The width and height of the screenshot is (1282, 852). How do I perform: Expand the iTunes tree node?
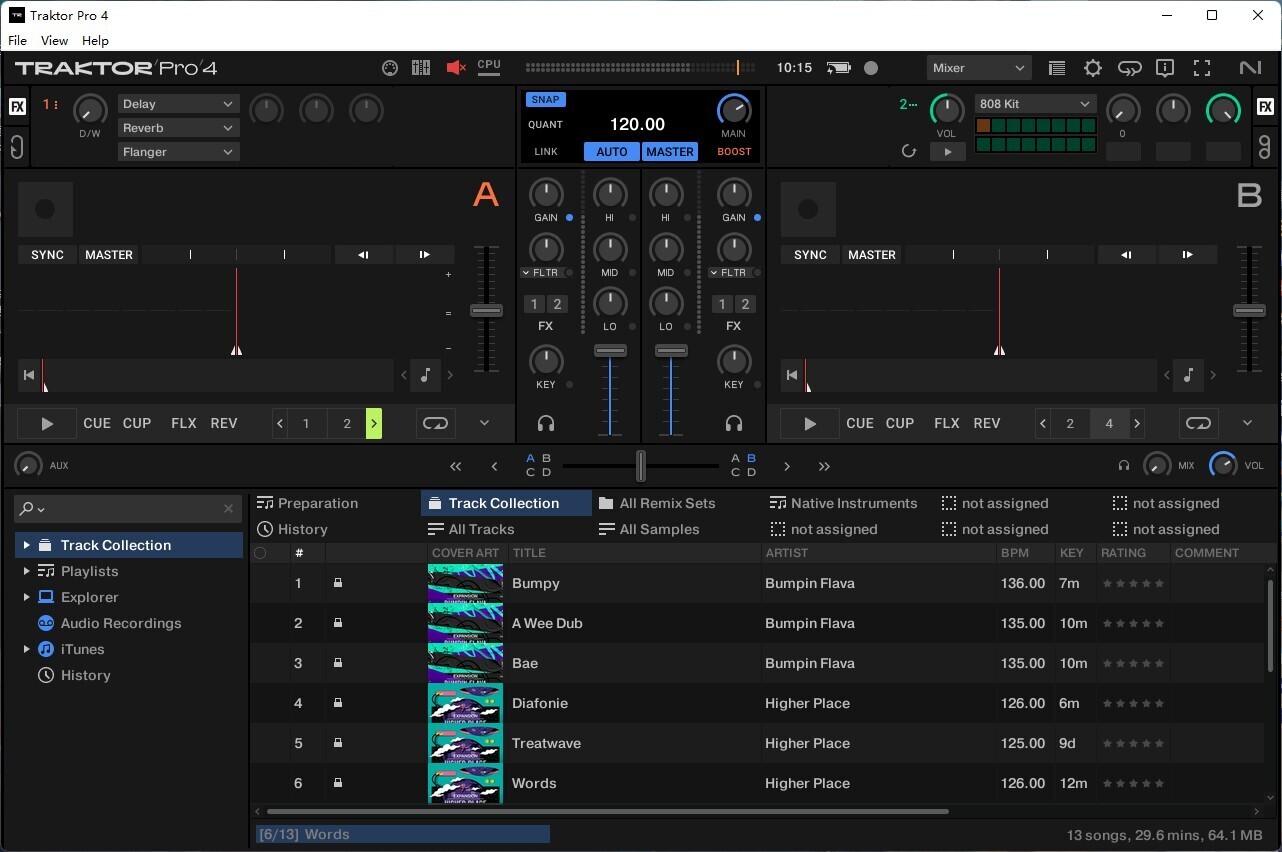tap(26, 649)
